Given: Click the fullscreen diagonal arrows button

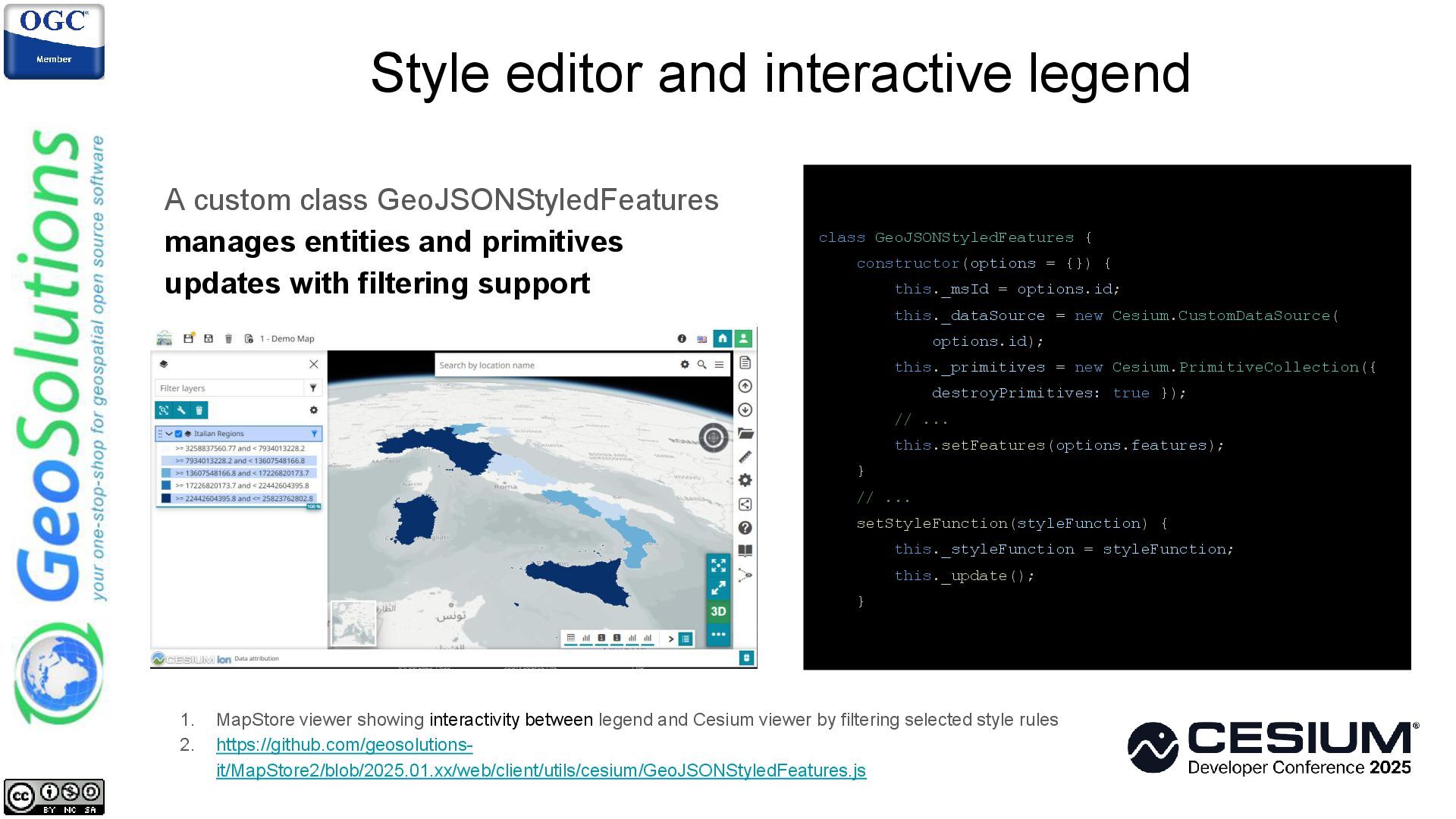Looking at the screenshot, I should click(718, 588).
